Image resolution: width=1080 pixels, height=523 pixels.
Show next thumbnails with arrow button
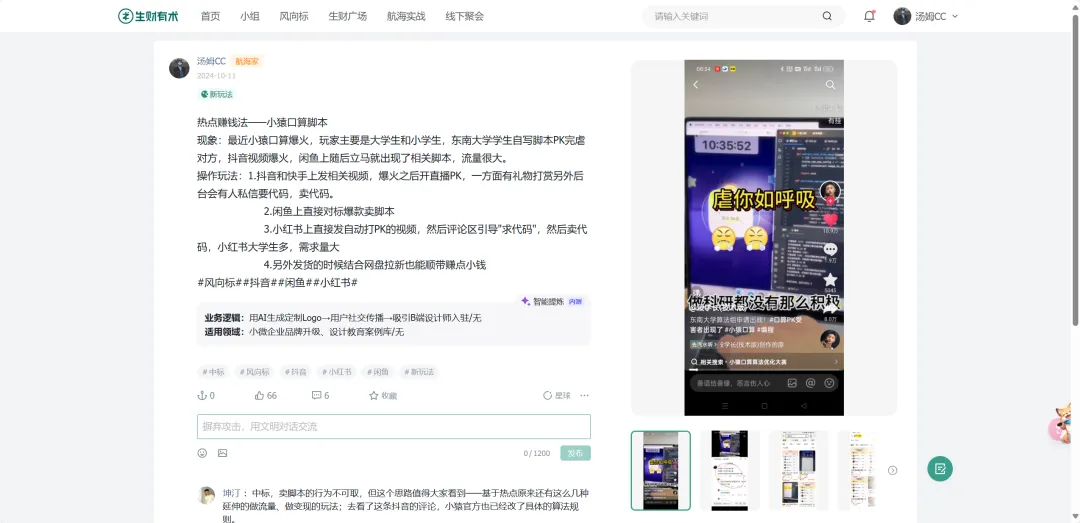click(893, 471)
